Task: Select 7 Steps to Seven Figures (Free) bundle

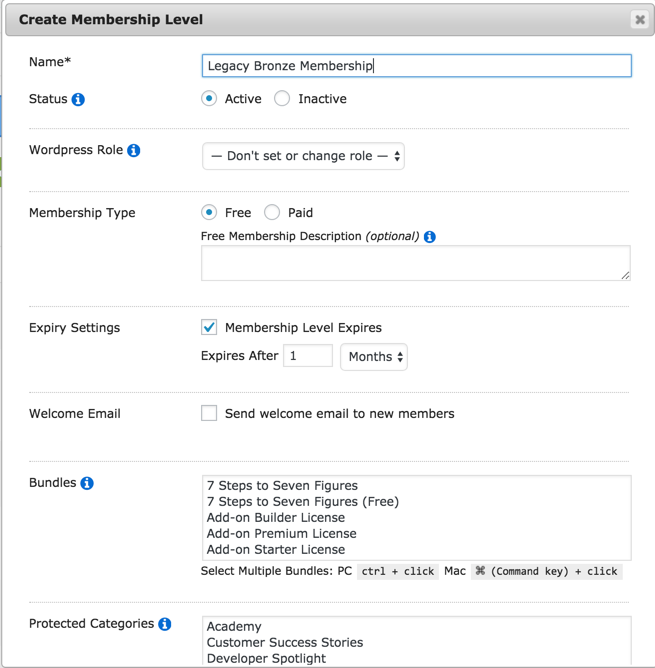Action: click(303, 502)
